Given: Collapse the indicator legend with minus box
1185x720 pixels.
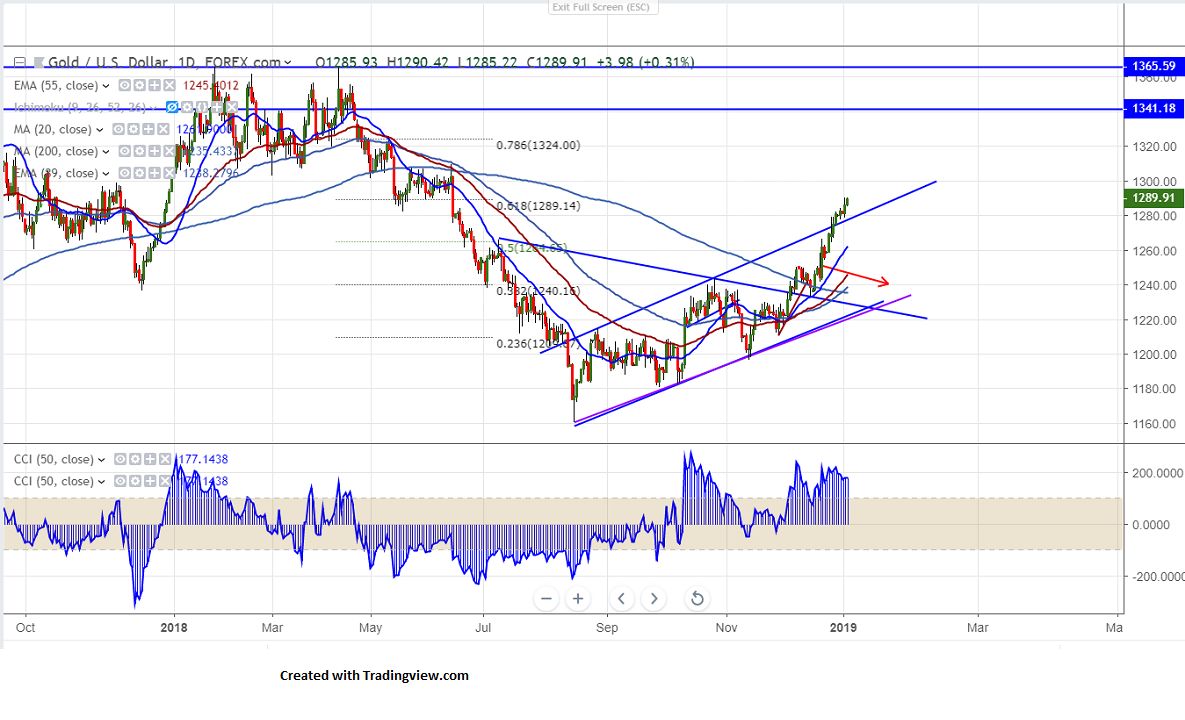Looking at the screenshot, I should pos(20,62).
